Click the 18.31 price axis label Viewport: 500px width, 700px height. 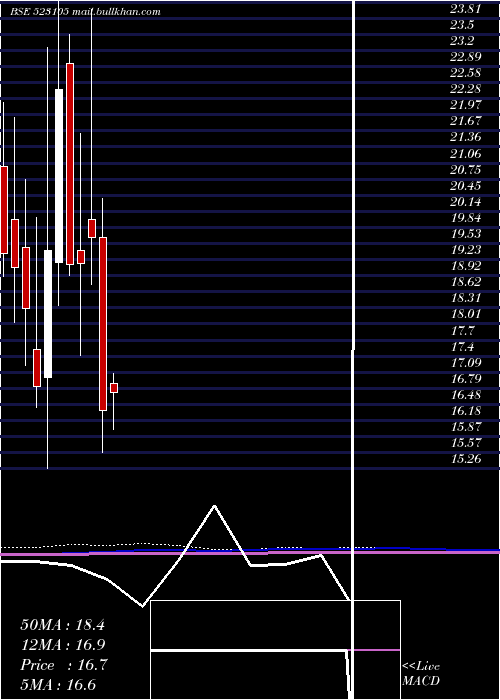pyautogui.click(x=466, y=298)
